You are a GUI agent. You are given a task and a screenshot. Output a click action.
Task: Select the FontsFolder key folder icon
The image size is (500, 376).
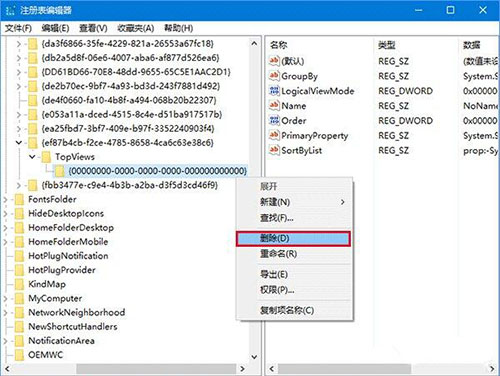19,199
